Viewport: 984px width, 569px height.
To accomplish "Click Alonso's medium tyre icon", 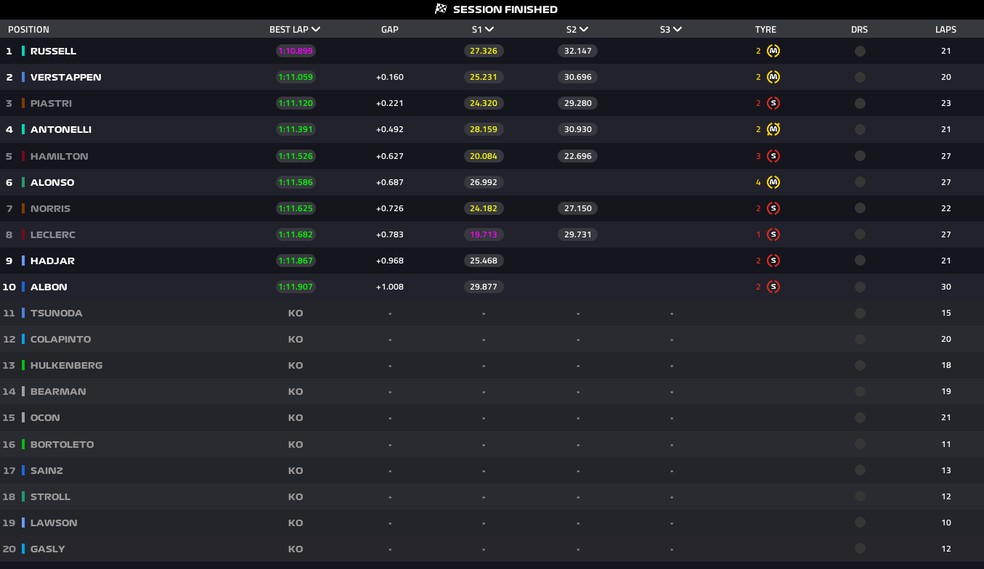I will click(x=773, y=182).
